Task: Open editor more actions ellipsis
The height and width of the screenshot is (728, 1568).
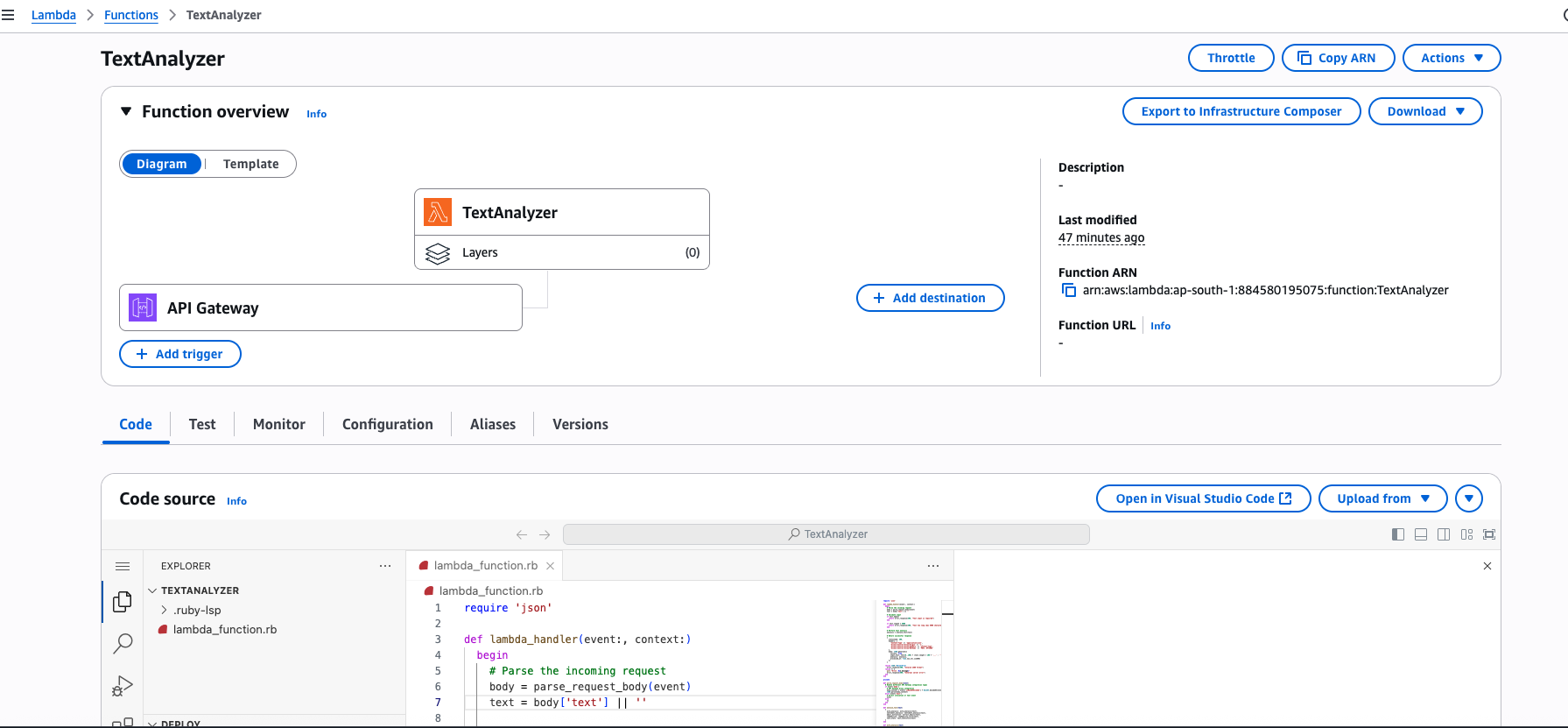Action: [x=933, y=566]
